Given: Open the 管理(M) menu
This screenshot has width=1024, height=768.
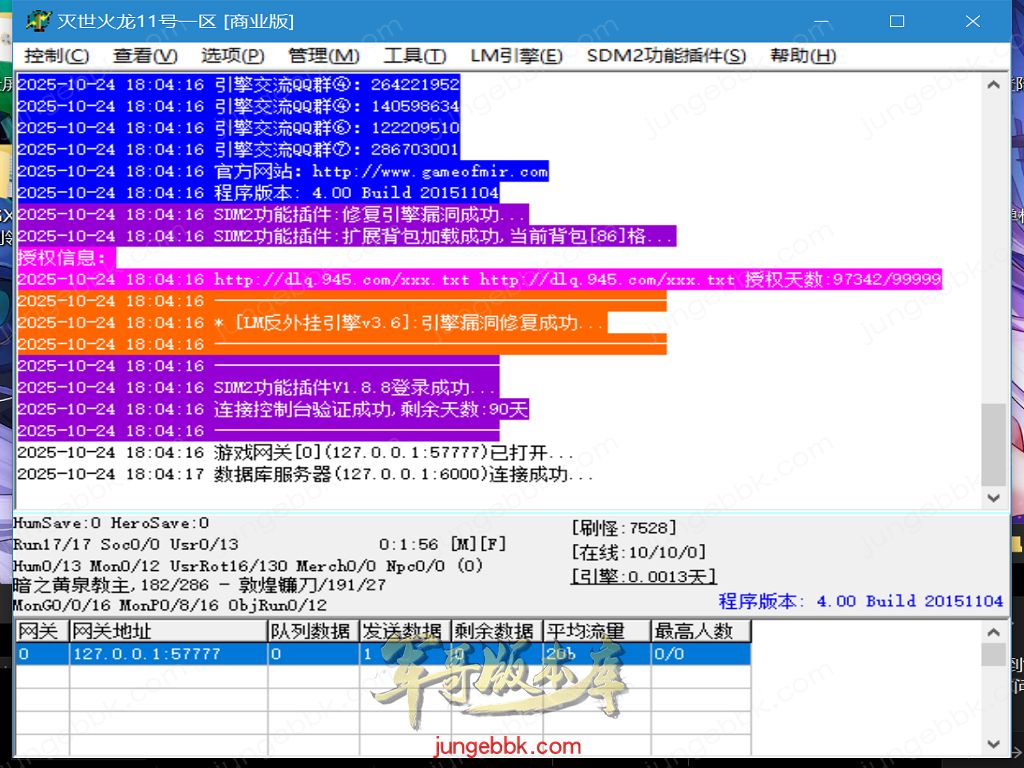Looking at the screenshot, I should pyautogui.click(x=323, y=56).
